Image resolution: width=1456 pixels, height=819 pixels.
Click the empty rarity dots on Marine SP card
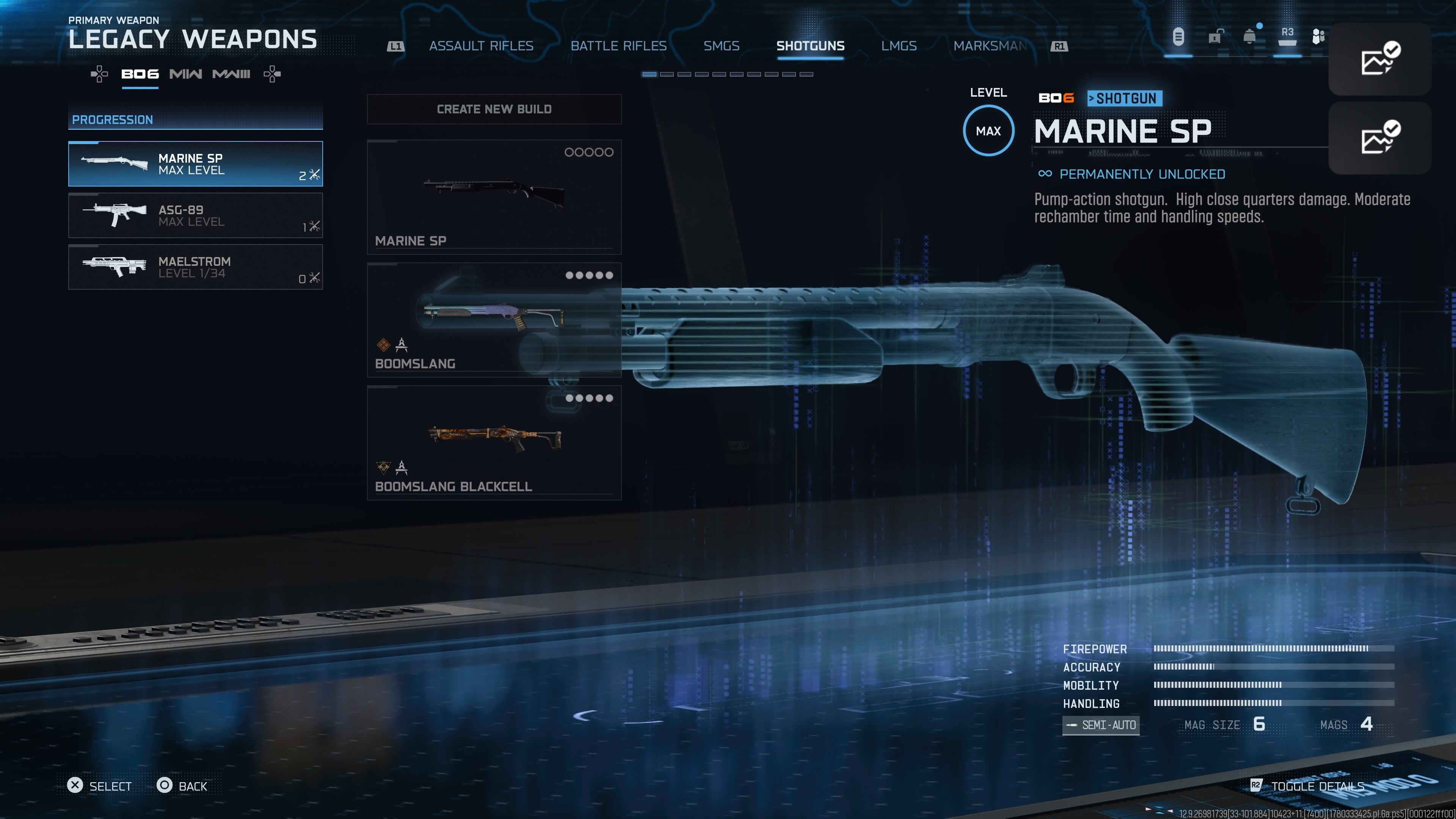click(589, 152)
